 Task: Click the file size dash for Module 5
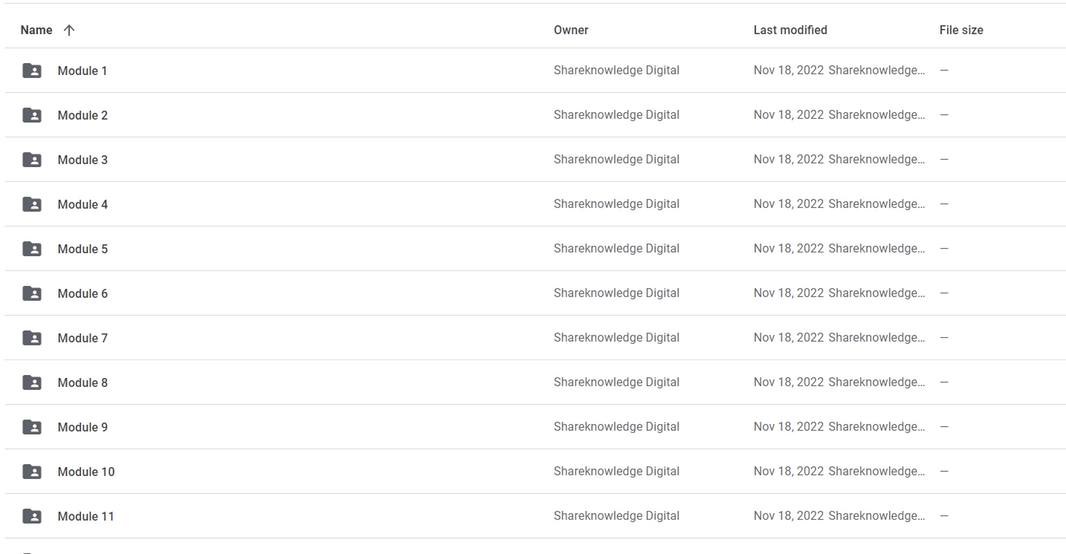944,248
